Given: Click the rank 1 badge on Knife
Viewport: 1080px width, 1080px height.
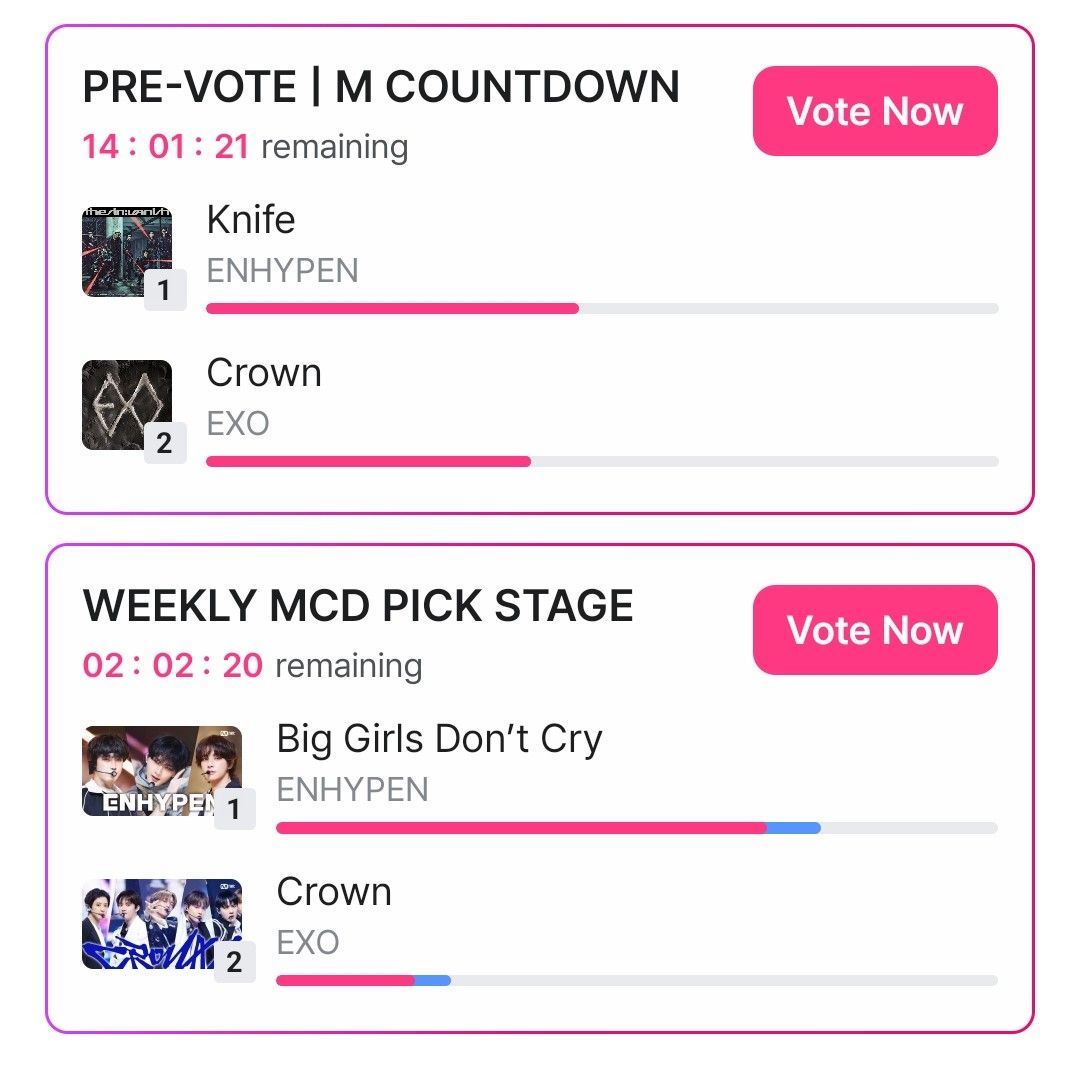Looking at the screenshot, I should pos(165,291).
